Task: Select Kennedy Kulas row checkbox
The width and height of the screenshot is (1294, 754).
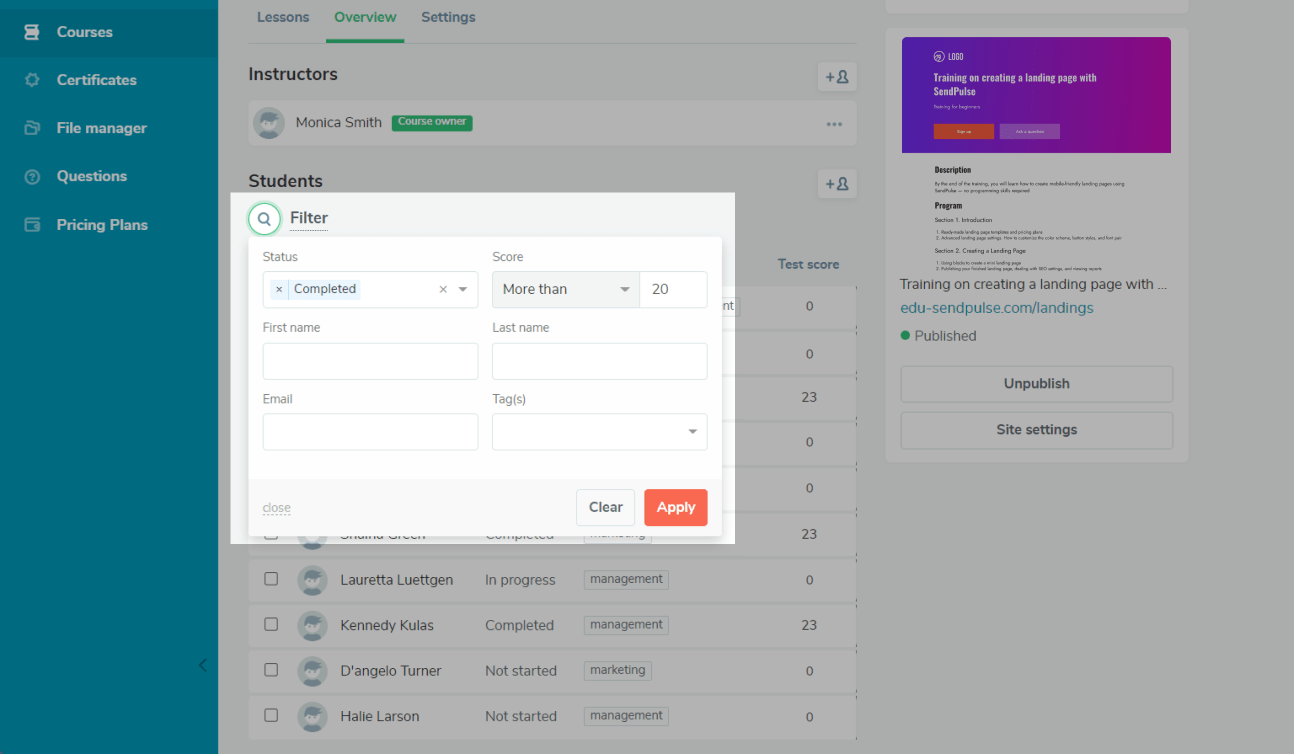Action: 271,624
